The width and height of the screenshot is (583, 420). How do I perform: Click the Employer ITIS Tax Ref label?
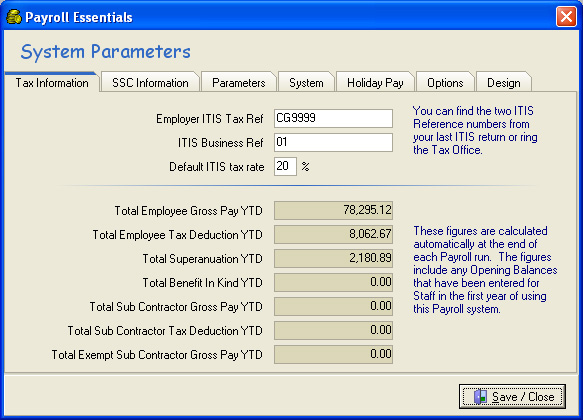pyautogui.click(x=209, y=119)
